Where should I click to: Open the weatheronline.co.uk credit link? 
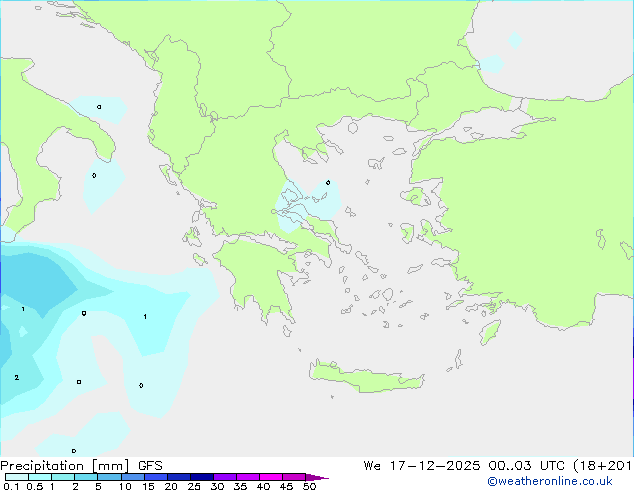pos(550,481)
